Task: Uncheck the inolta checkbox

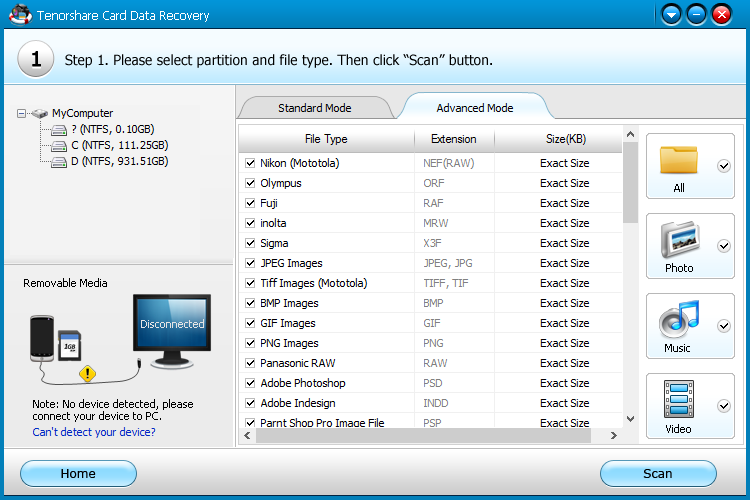Action: click(250, 223)
